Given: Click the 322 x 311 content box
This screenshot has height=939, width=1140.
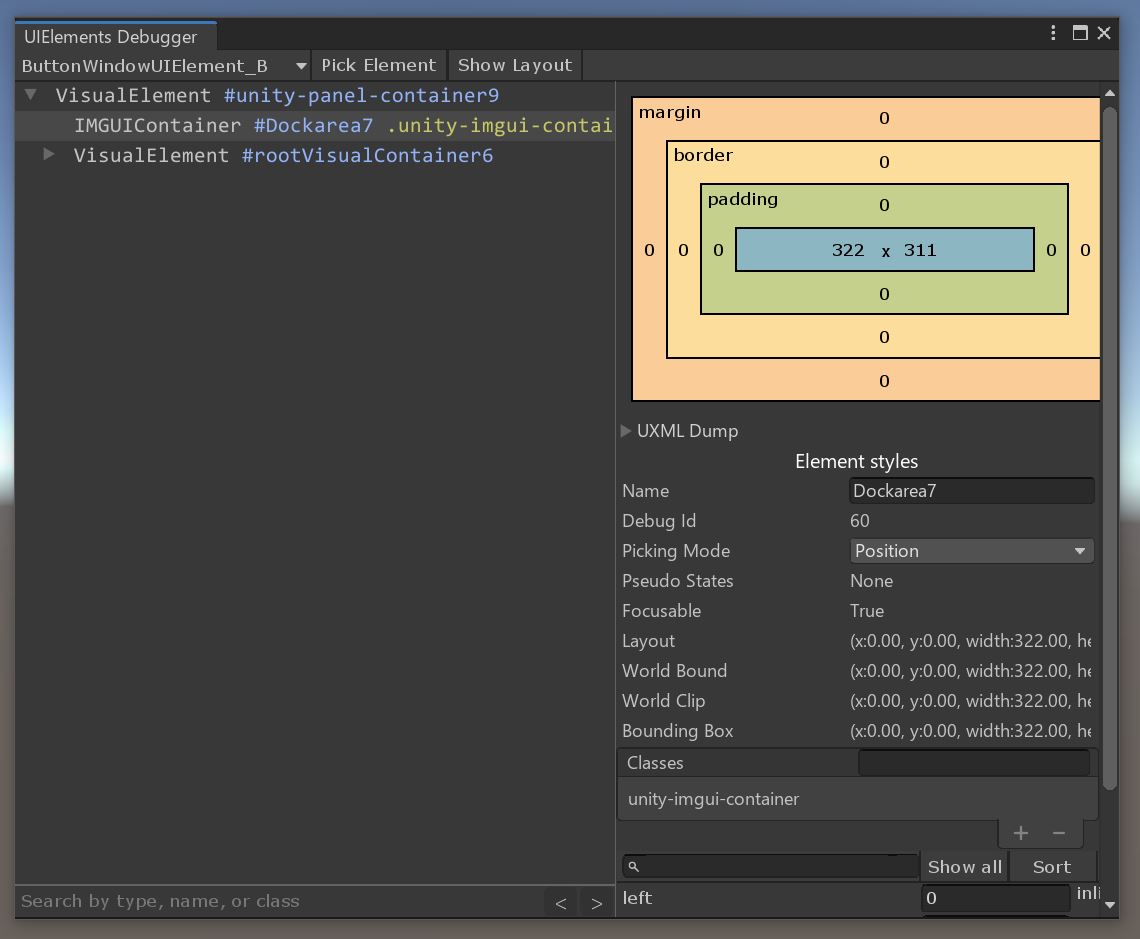Looking at the screenshot, I should pyautogui.click(x=884, y=250).
